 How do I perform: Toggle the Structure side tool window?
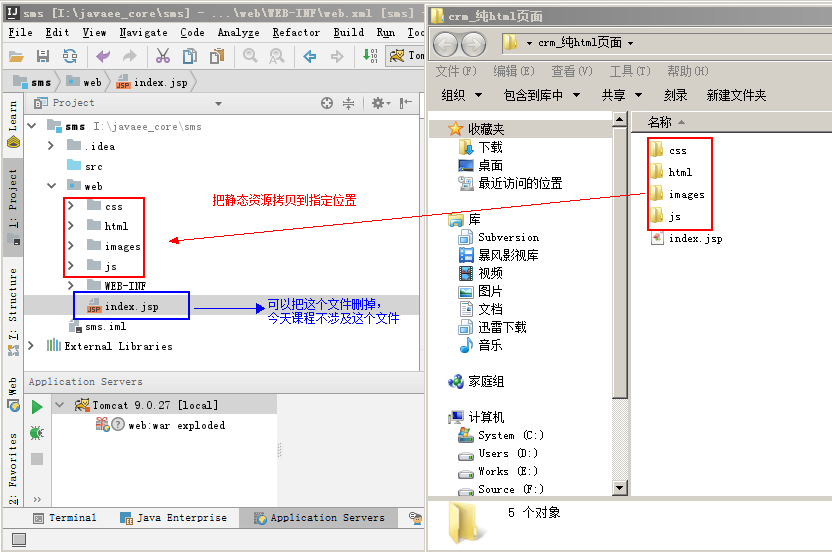pyautogui.click(x=13, y=311)
